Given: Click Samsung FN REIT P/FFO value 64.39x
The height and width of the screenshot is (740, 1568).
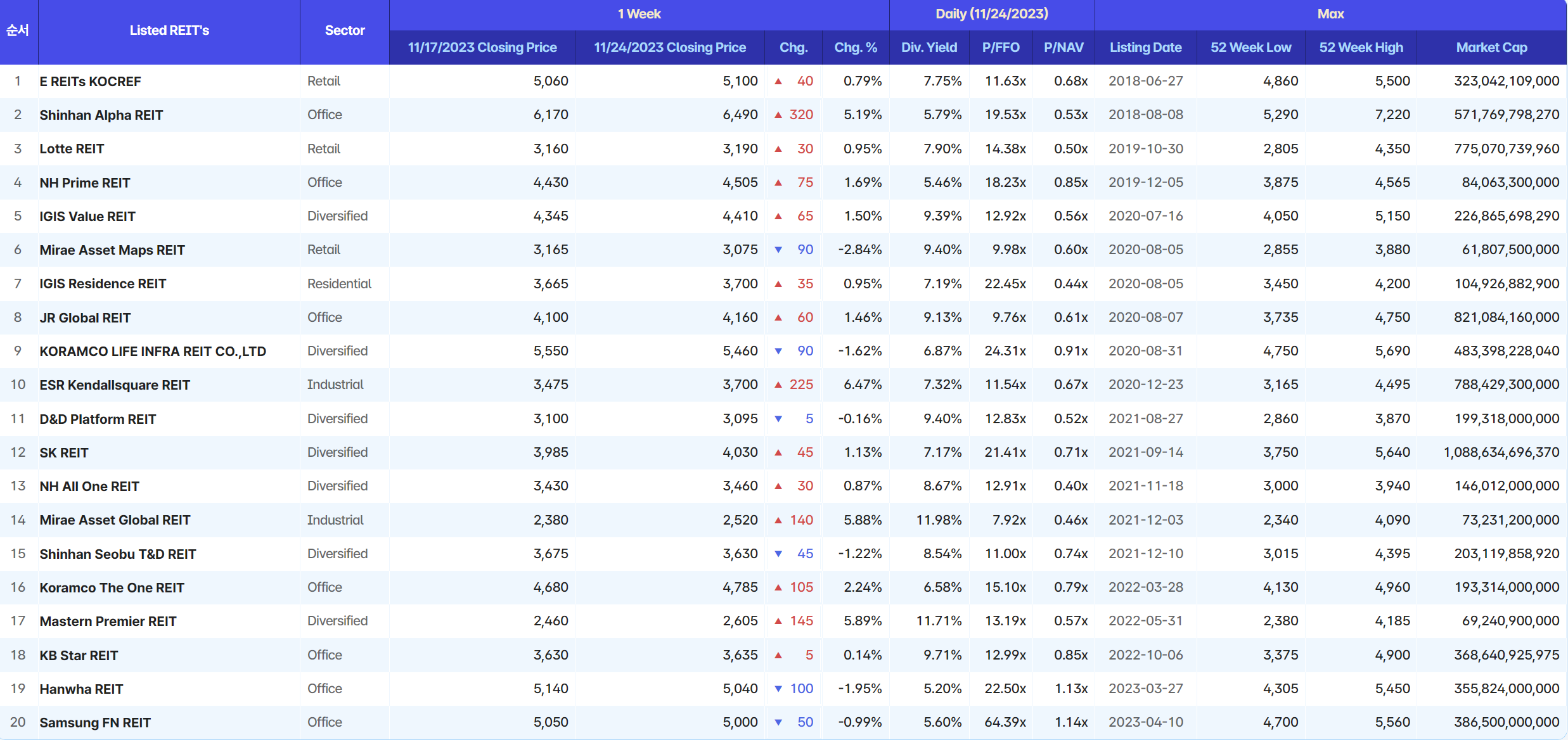Looking at the screenshot, I should (1005, 722).
